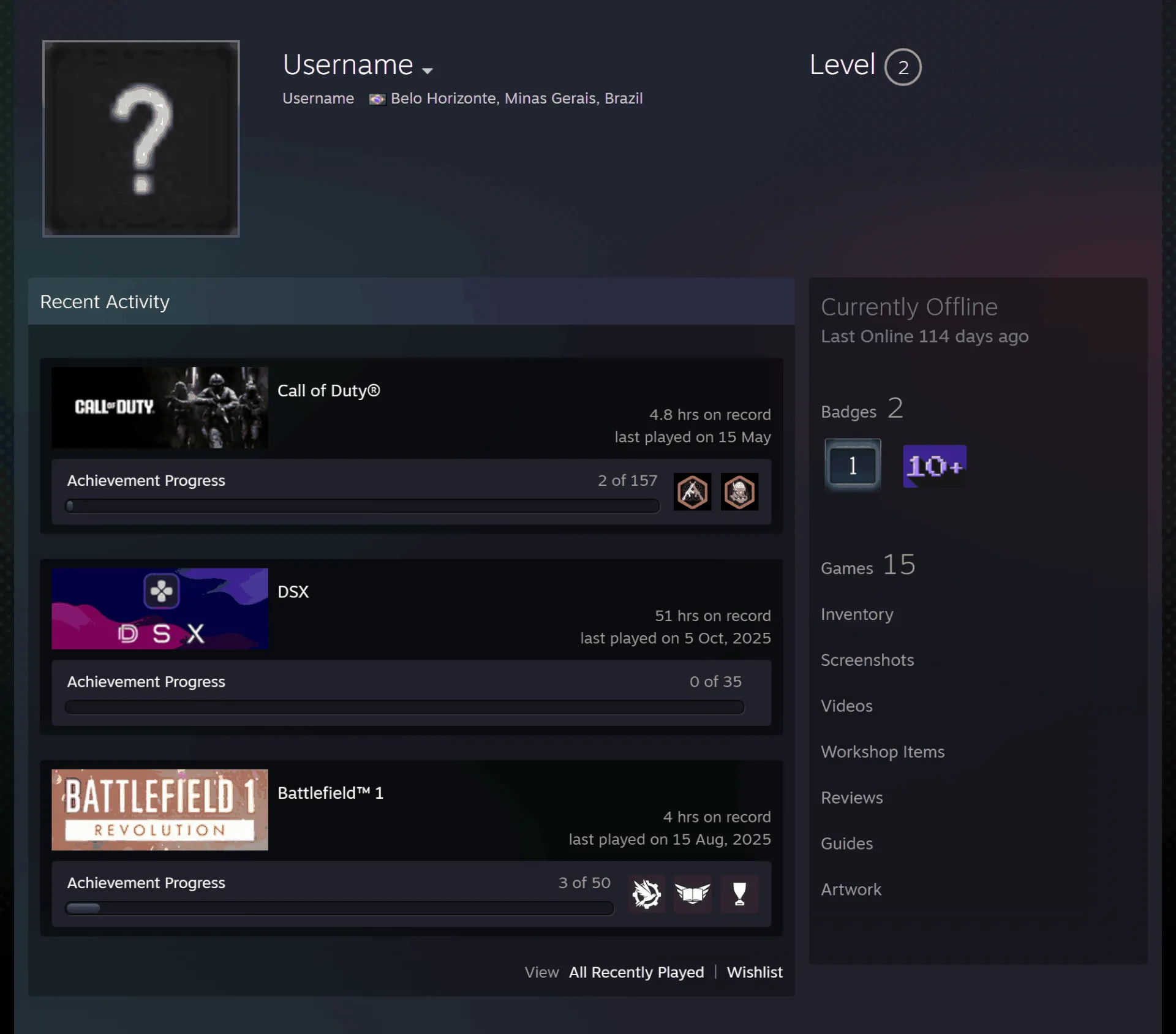Open the profile avatar image

[141, 138]
